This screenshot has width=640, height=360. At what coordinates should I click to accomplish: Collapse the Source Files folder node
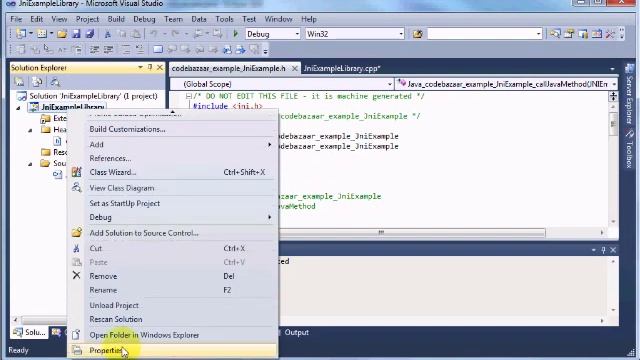(30, 164)
